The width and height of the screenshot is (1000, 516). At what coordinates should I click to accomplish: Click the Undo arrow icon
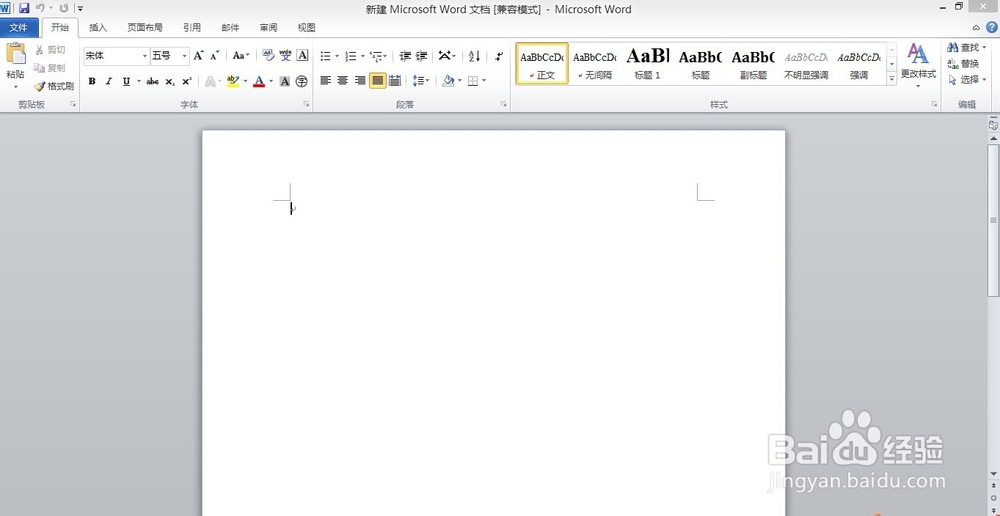pyautogui.click(x=40, y=8)
